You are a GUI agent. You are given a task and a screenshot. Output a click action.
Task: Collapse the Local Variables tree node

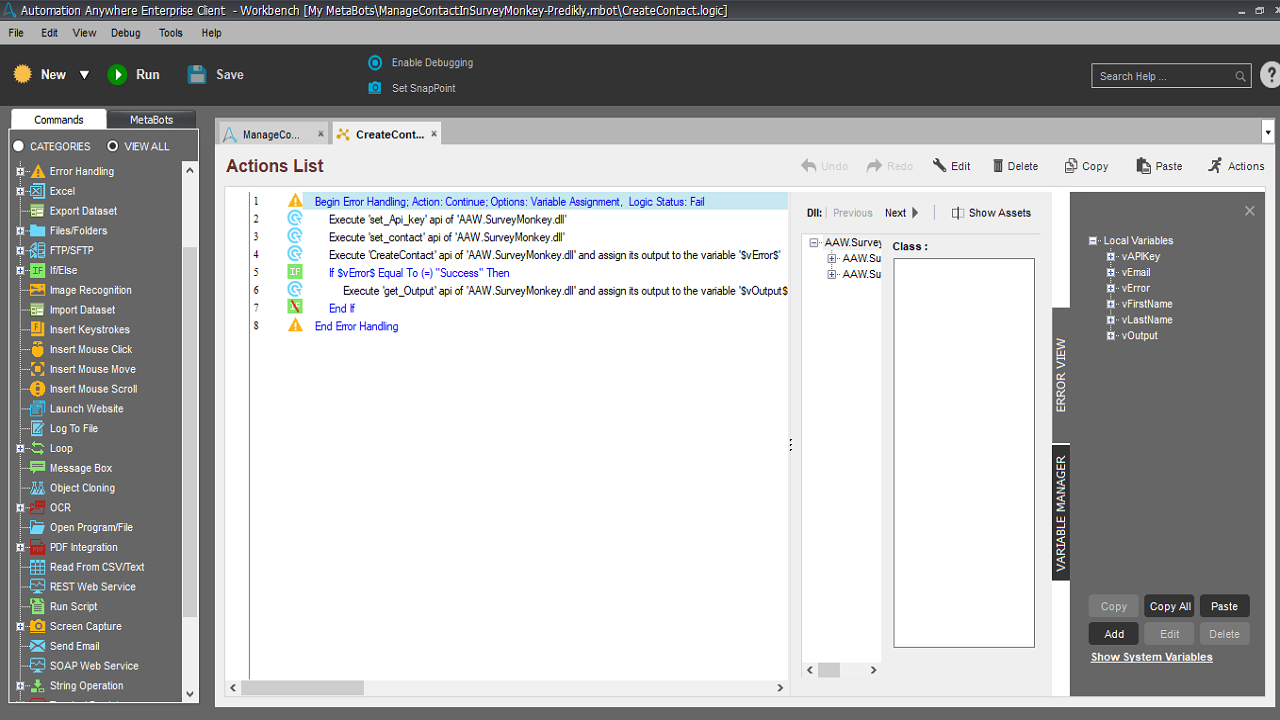[x=1094, y=241]
